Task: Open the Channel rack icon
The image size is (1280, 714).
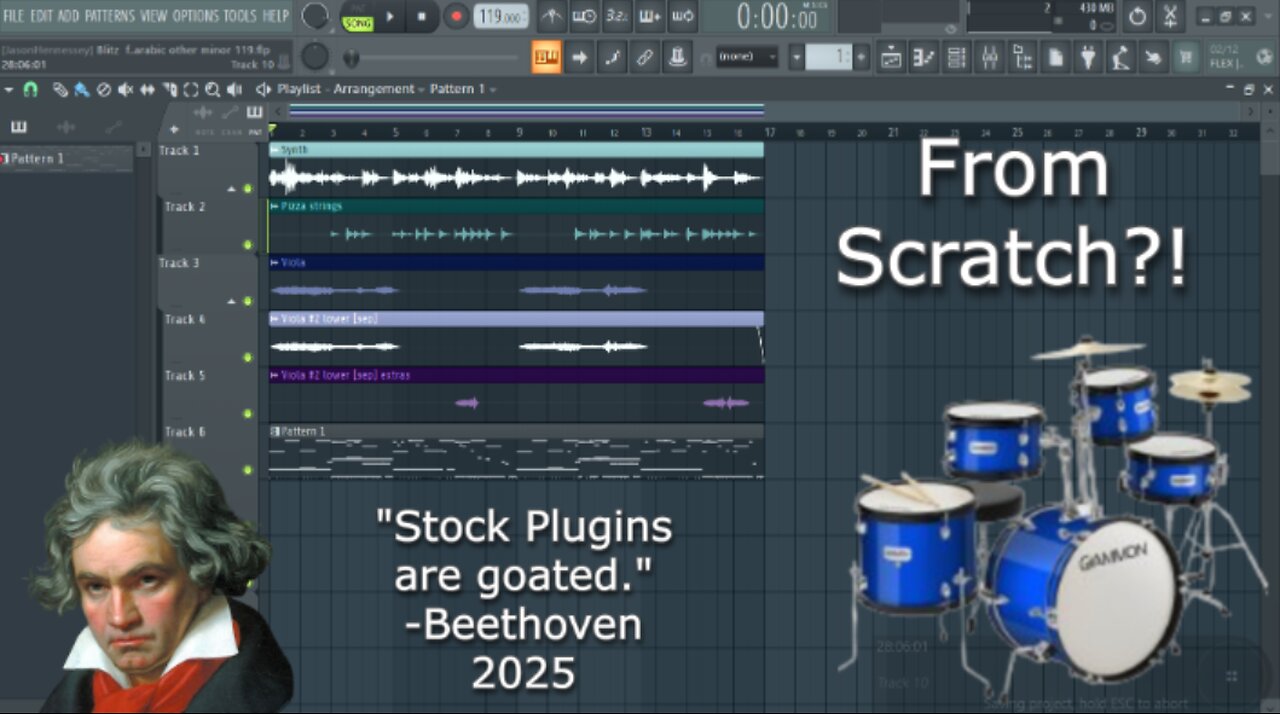Action: (957, 57)
